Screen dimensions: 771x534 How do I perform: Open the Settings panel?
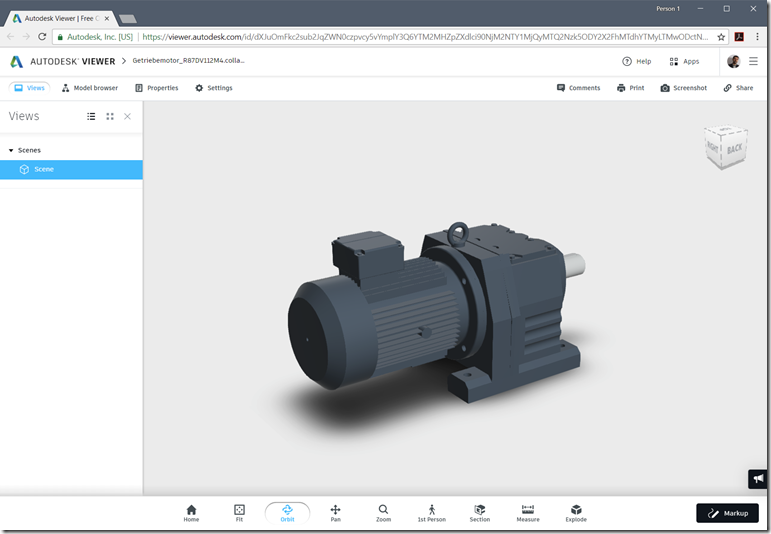(214, 88)
